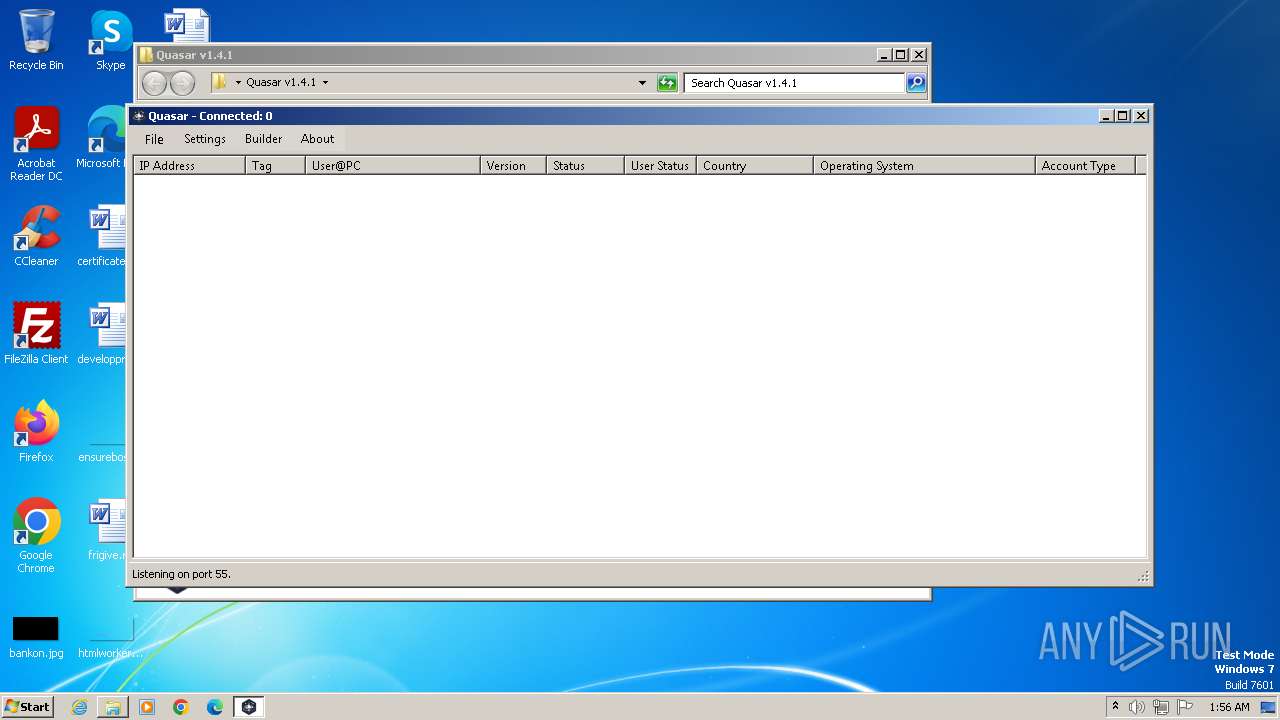Click the Start button
This screenshot has height=720, width=1280.
28,707
